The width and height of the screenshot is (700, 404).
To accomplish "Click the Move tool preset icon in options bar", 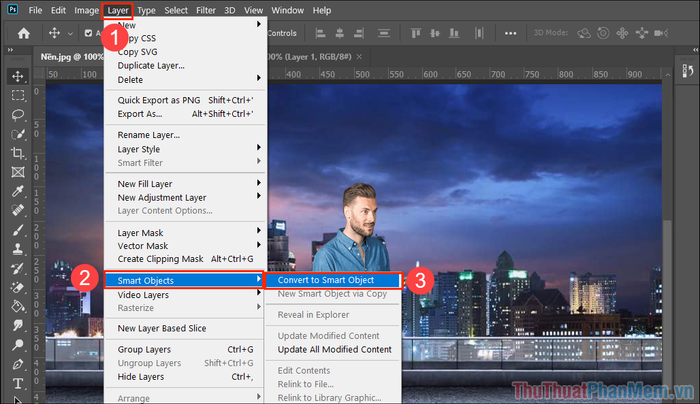I will pyautogui.click(x=54, y=33).
